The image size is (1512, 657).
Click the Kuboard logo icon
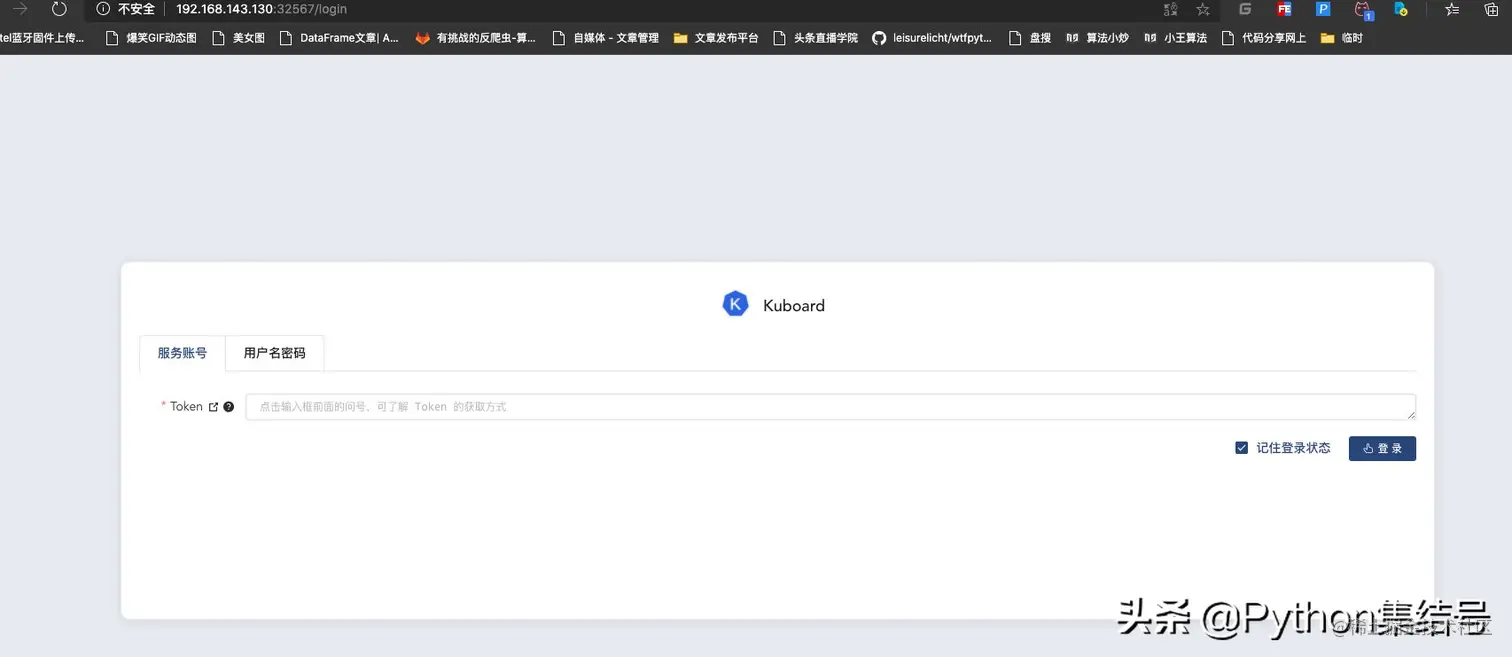(x=735, y=303)
